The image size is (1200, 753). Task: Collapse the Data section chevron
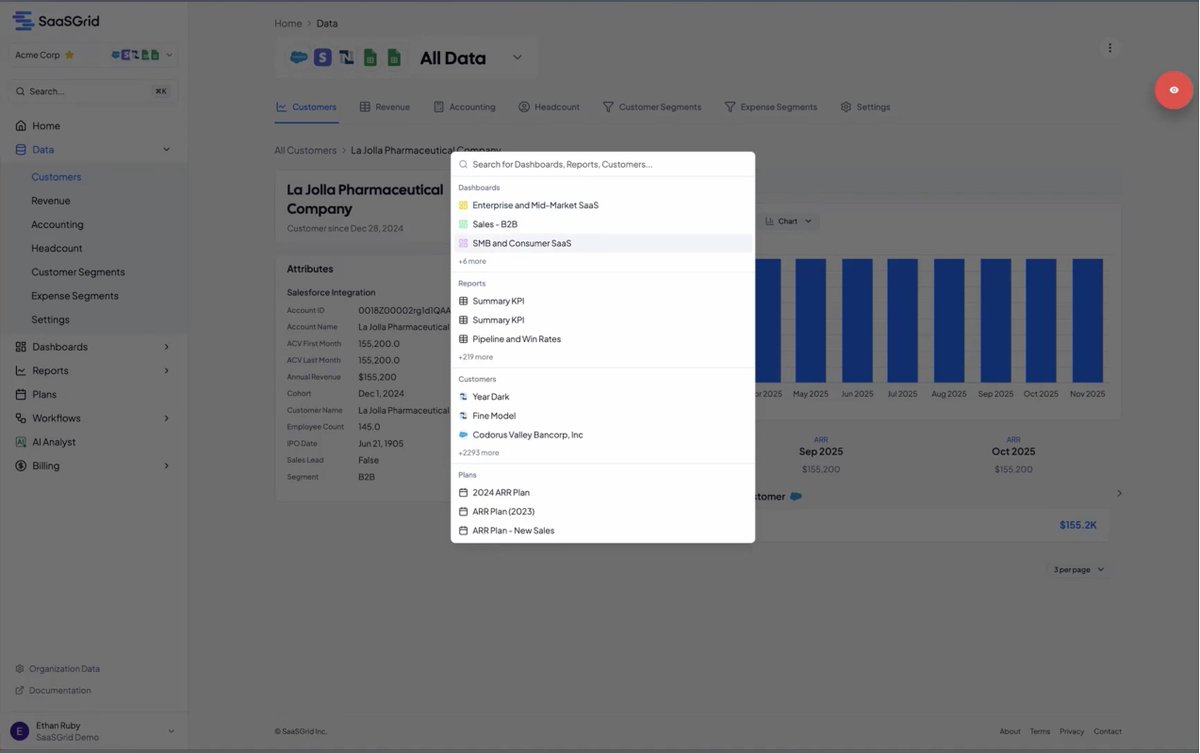(166, 150)
